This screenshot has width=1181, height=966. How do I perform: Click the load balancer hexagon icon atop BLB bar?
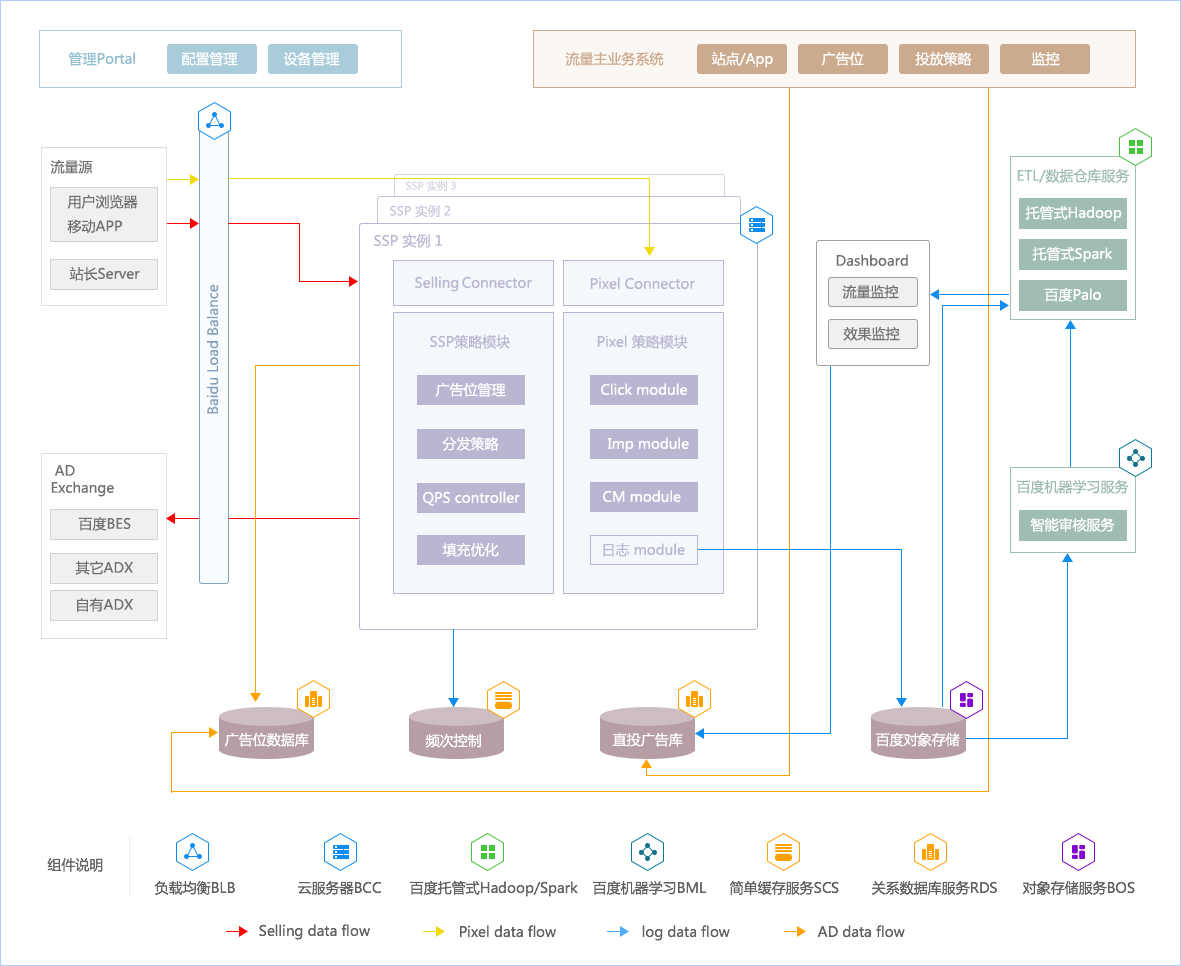pyautogui.click(x=215, y=121)
